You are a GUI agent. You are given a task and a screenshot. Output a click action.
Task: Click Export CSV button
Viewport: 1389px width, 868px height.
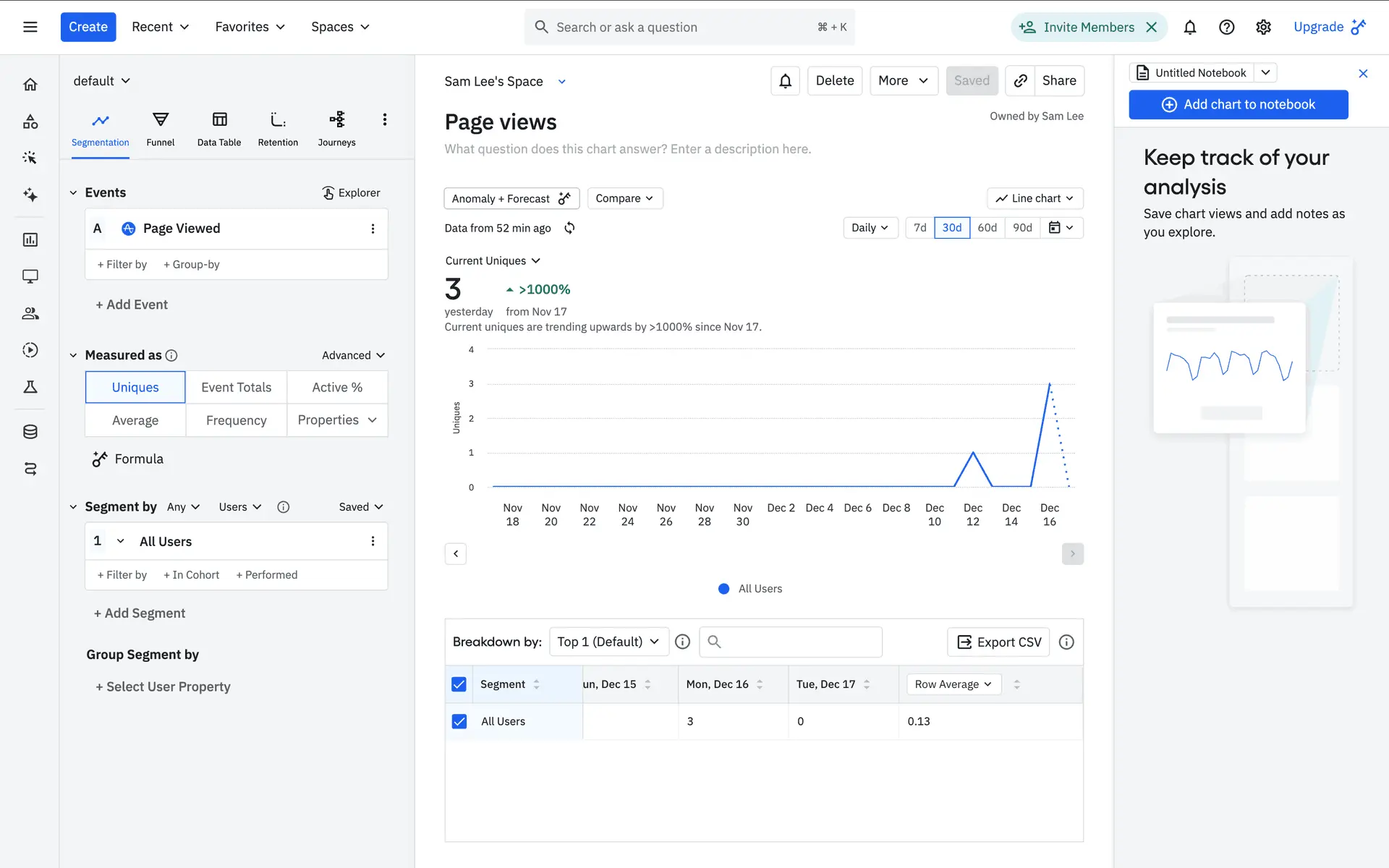(998, 642)
